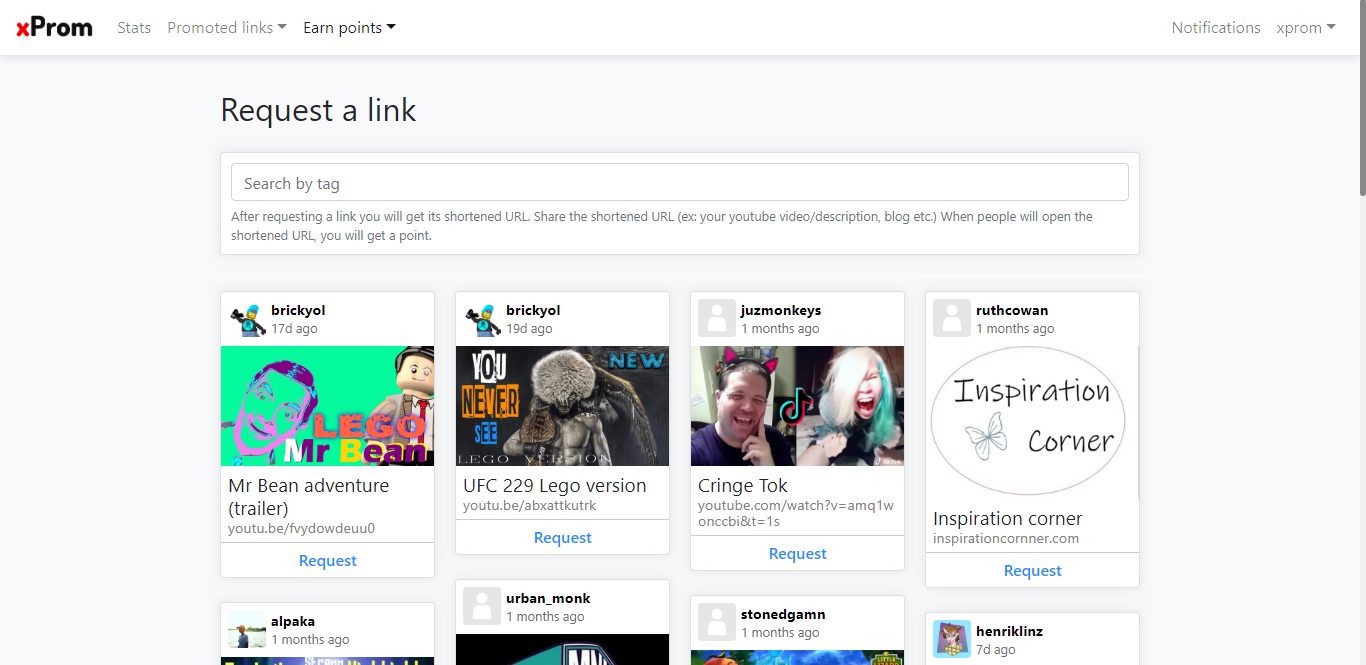1366x665 pixels.
Task: Click henriklinz user avatar
Action: 952,640
